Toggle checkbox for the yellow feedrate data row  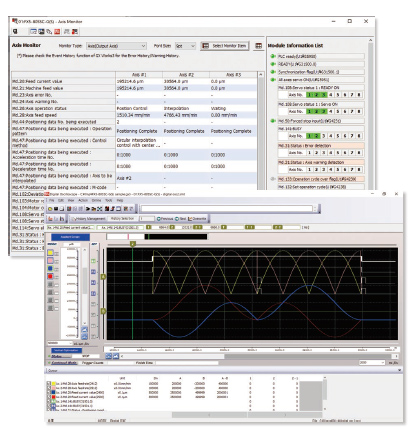click(49, 384)
